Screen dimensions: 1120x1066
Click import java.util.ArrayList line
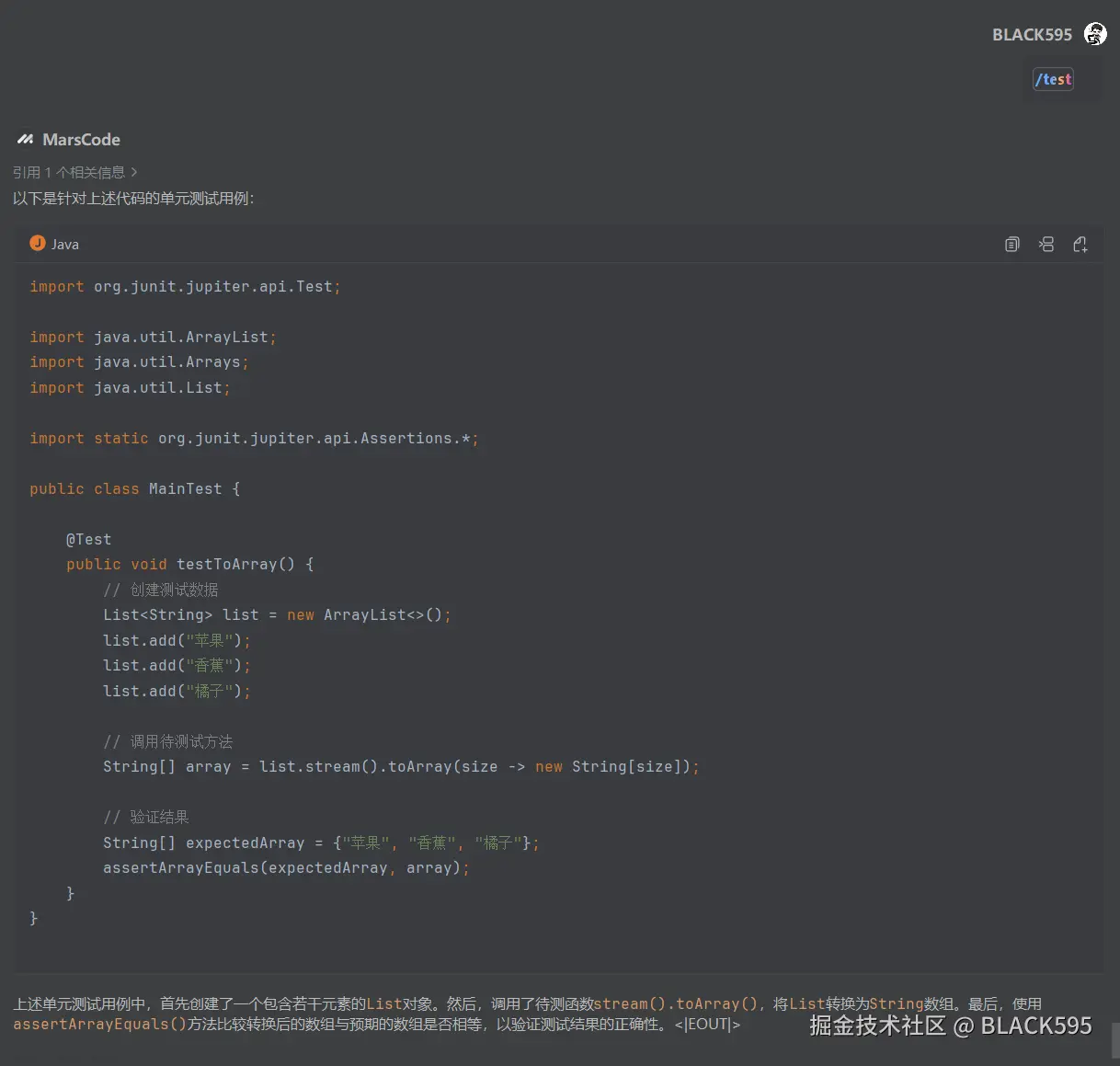(x=153, y=337)
